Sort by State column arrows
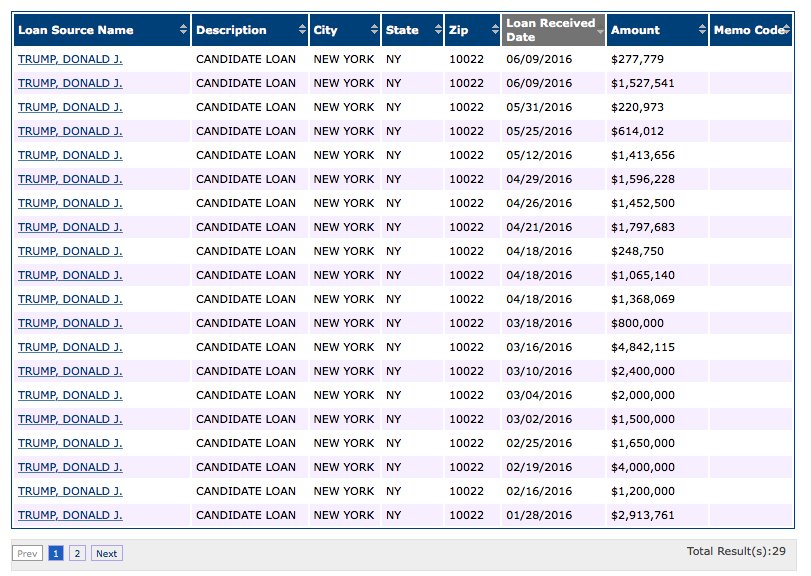The image size is (811, 576). click(438, 29)
